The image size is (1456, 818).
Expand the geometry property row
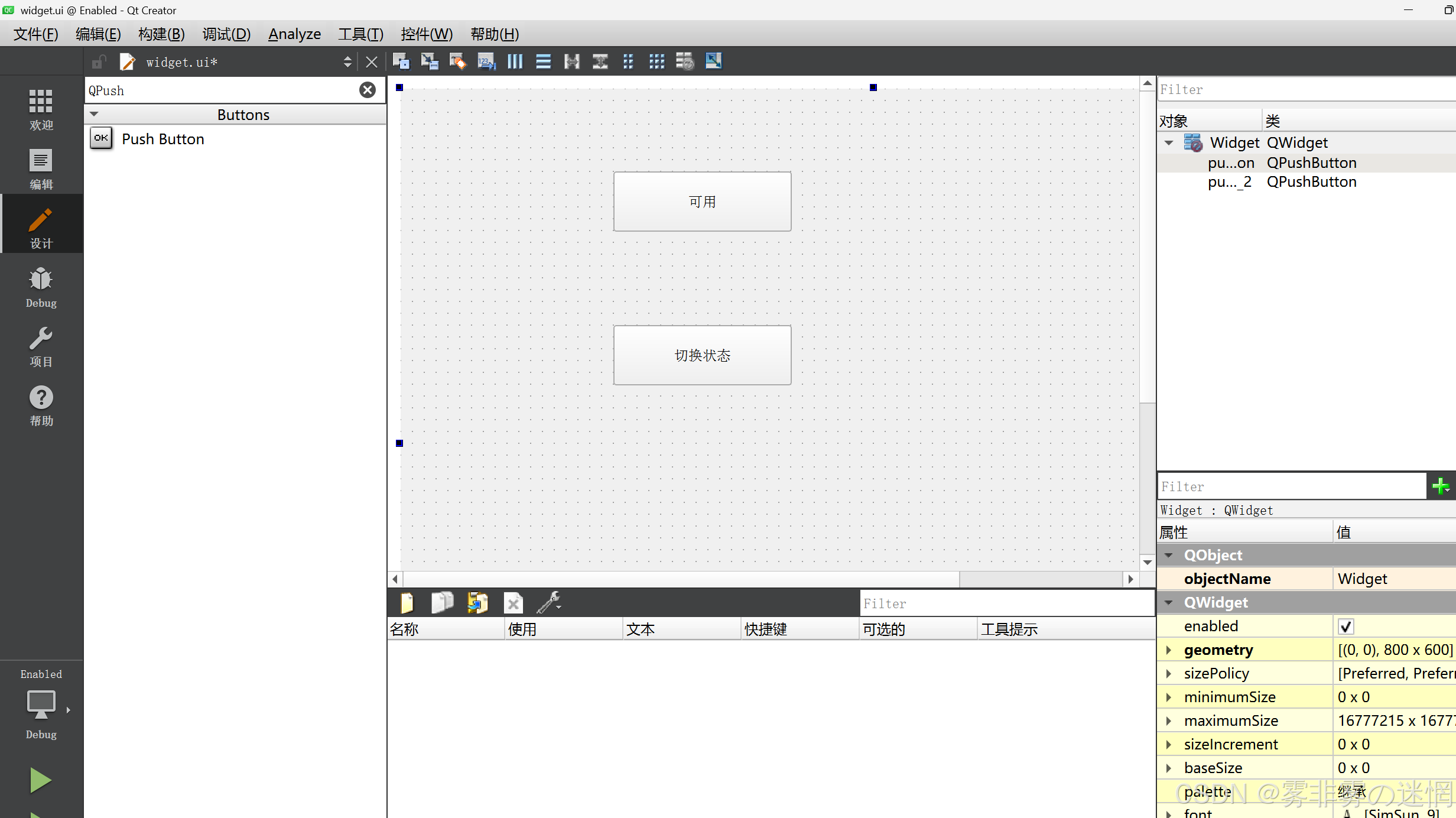pos(1168,650)
